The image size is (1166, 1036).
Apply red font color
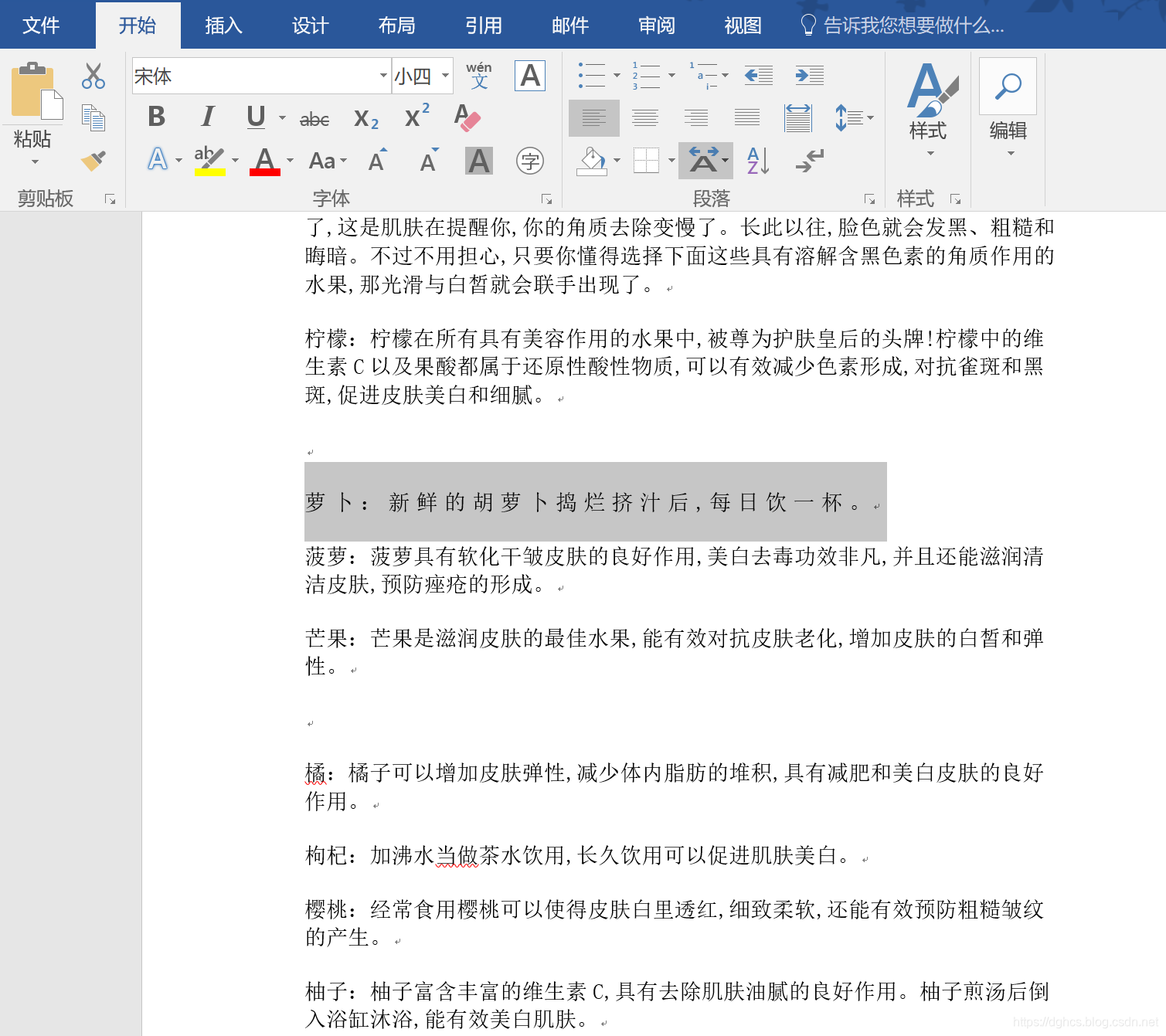265,161
